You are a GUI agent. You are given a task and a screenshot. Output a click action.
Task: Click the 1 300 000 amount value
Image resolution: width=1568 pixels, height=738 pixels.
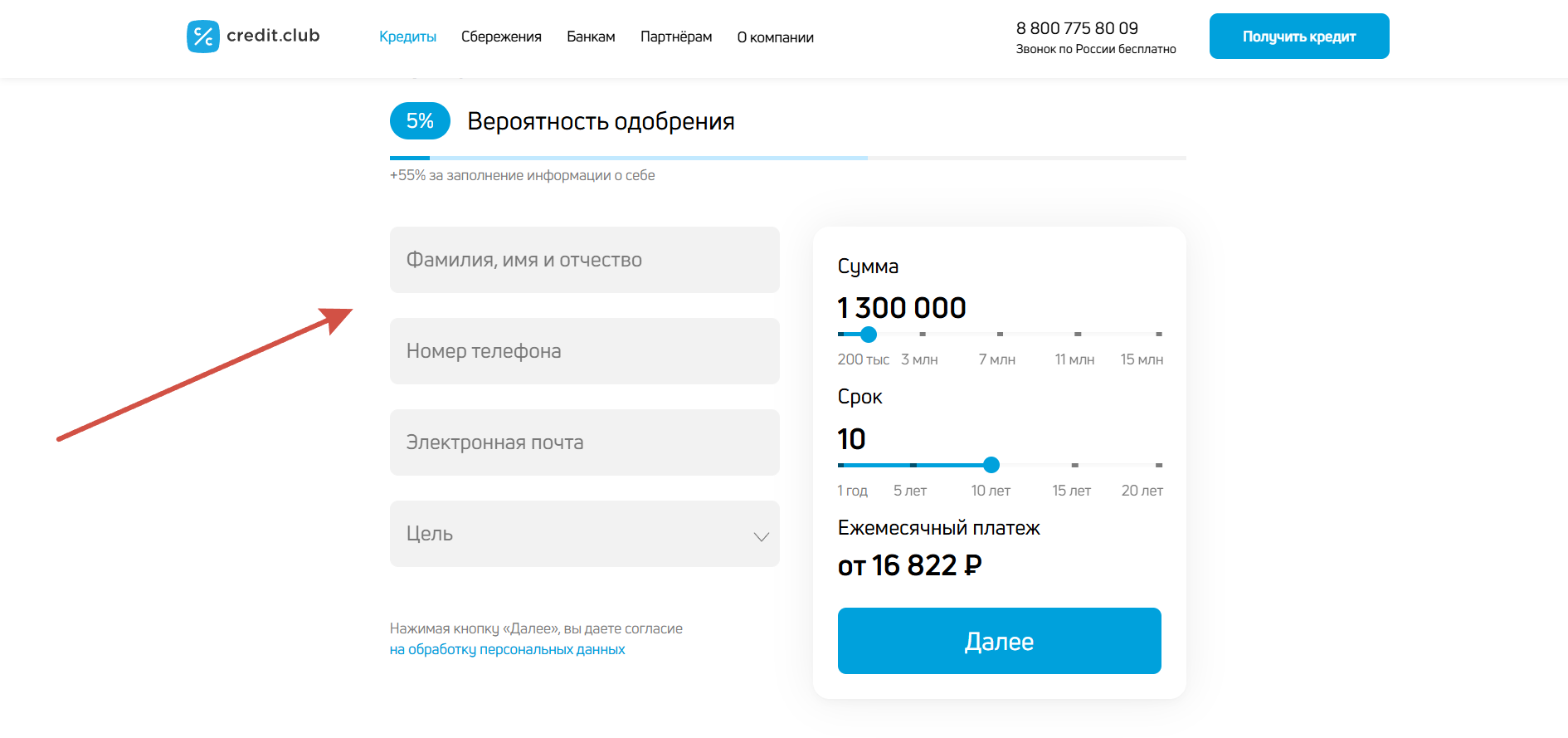click(x=902, y=308)
